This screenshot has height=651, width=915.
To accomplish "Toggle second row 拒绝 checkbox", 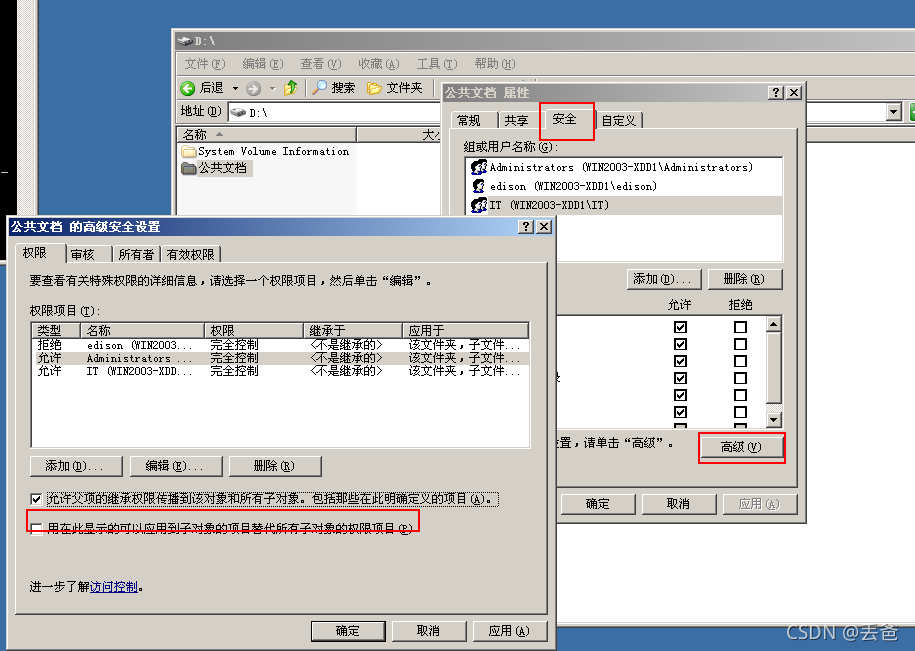I will pos(741,344).
